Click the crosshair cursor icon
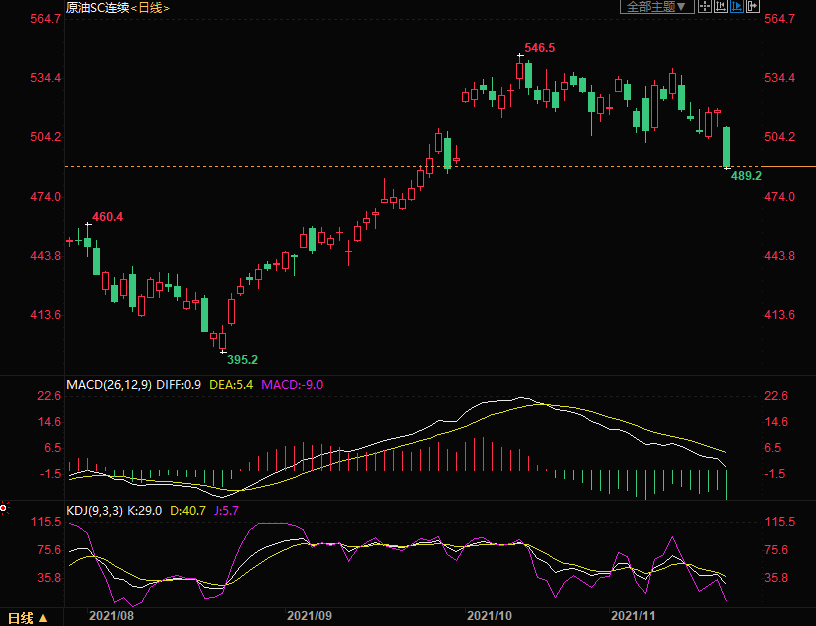The image size is (816, 626). [704, 7]
